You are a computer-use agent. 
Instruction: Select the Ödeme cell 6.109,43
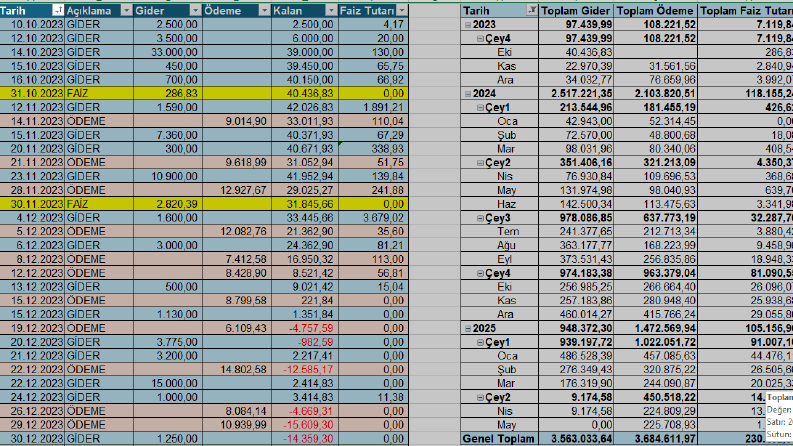pyautogui.click(x=237, y=328)
